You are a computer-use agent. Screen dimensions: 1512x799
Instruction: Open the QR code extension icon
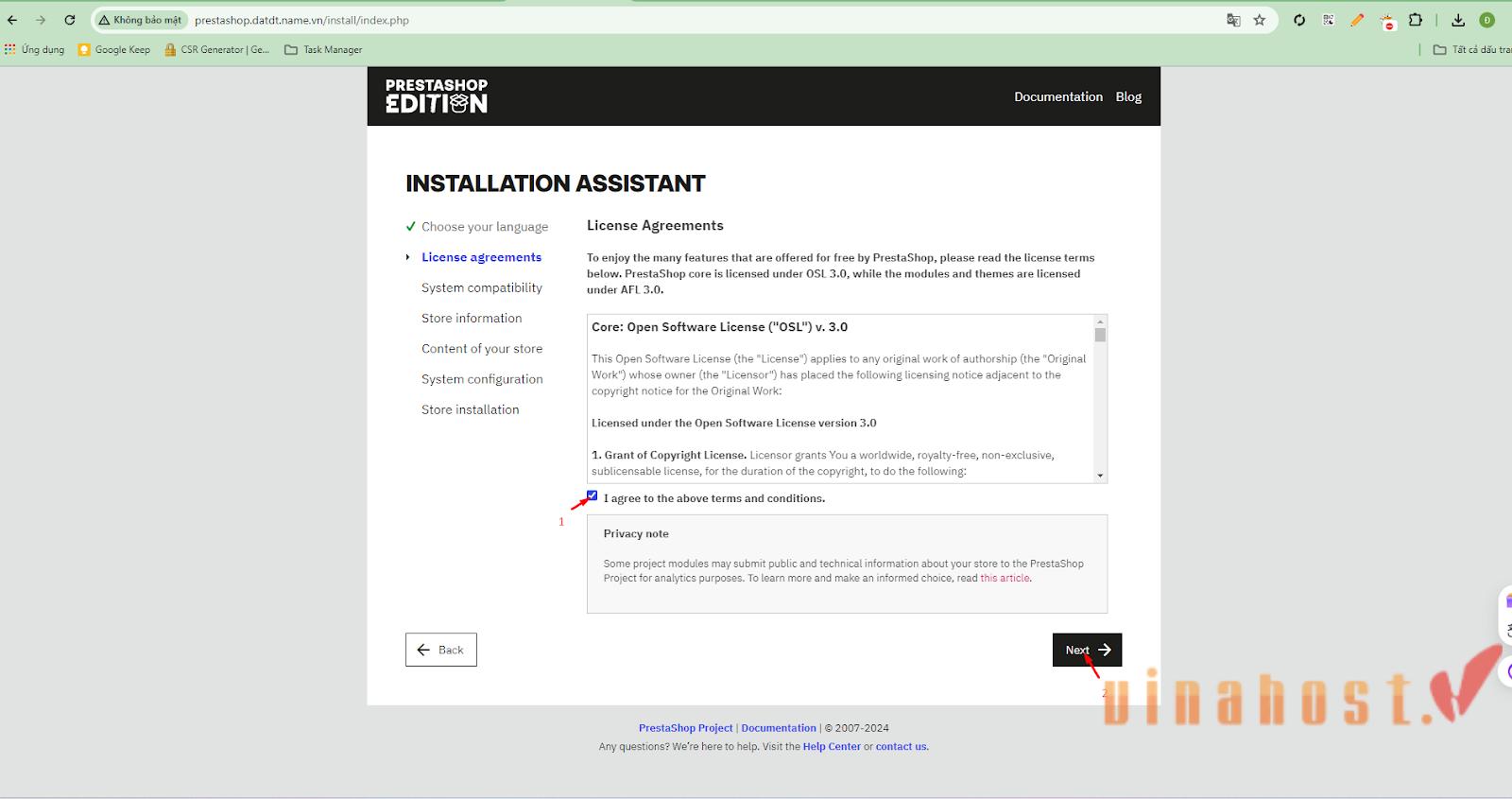(1328, 20)
